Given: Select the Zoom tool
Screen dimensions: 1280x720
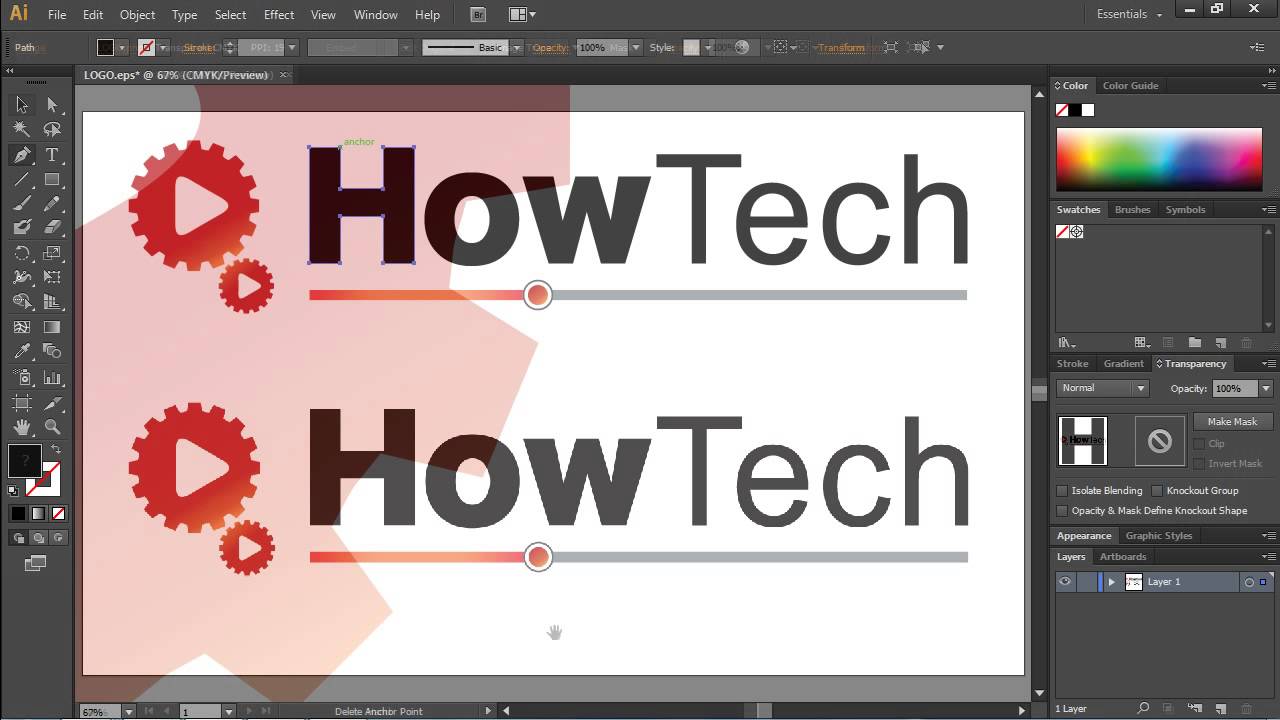Looking at the screenshot, I should click(x=52, y=427).
